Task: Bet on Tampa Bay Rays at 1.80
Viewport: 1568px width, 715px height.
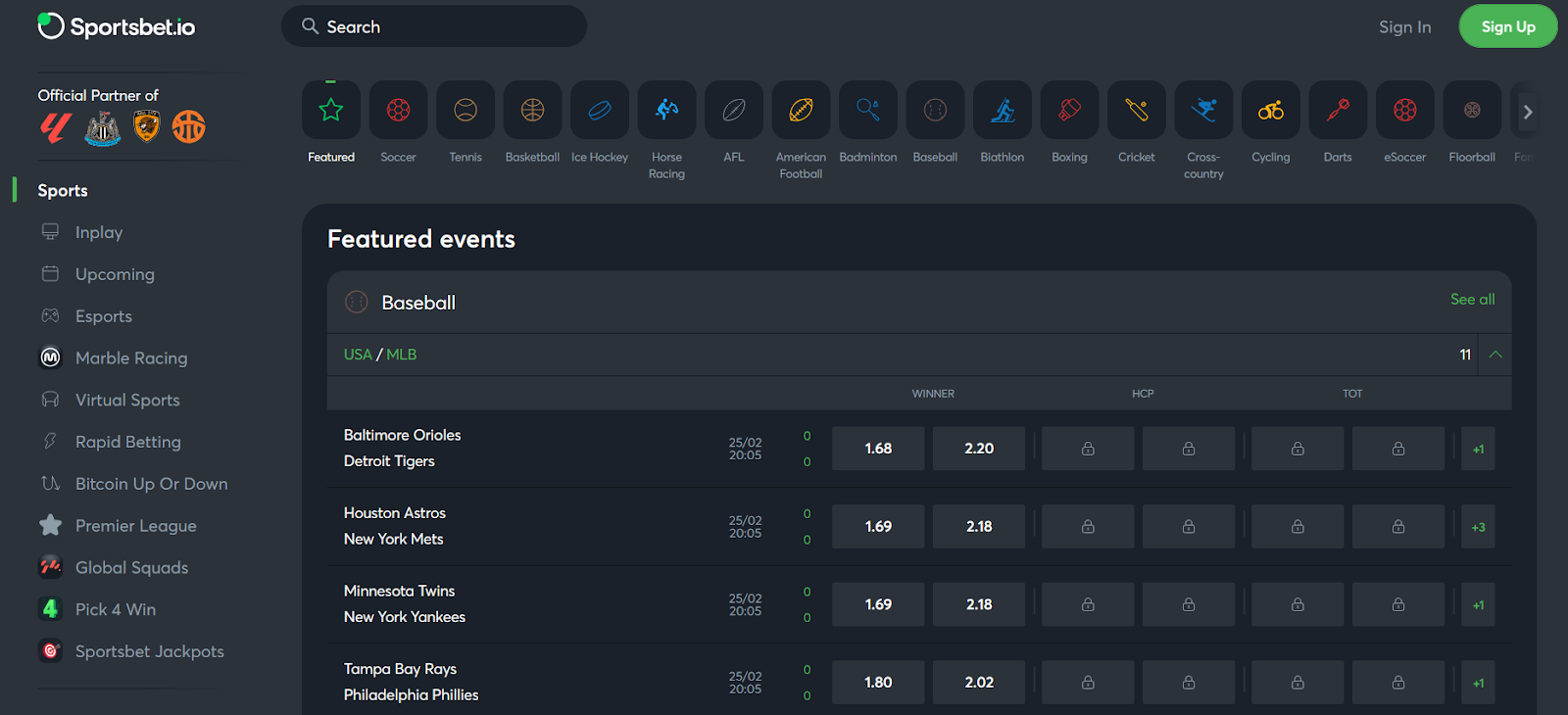Action: [x=878, y=683]
